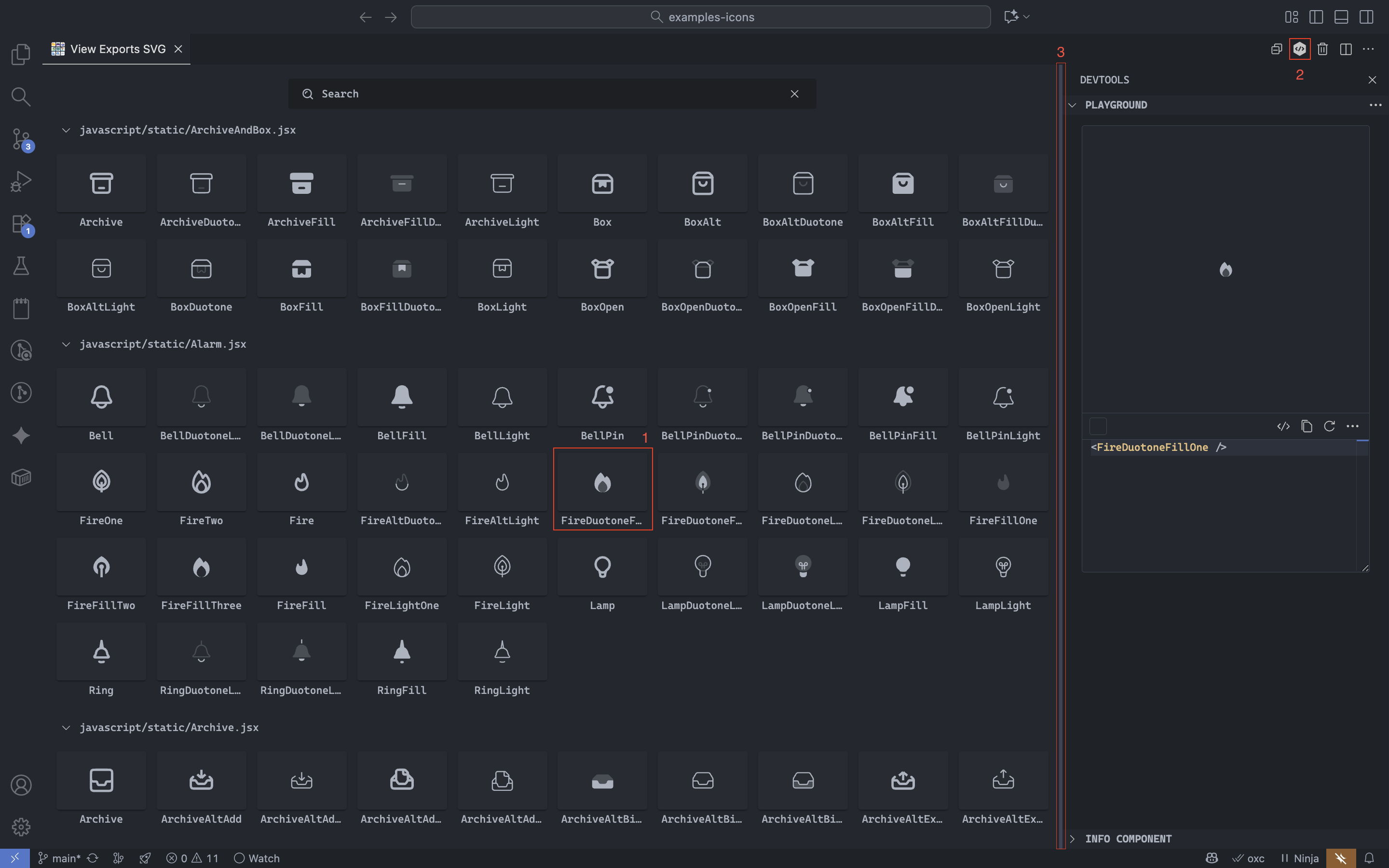Open the dropdown chevron beside the chat icon

click(1027, 17)
